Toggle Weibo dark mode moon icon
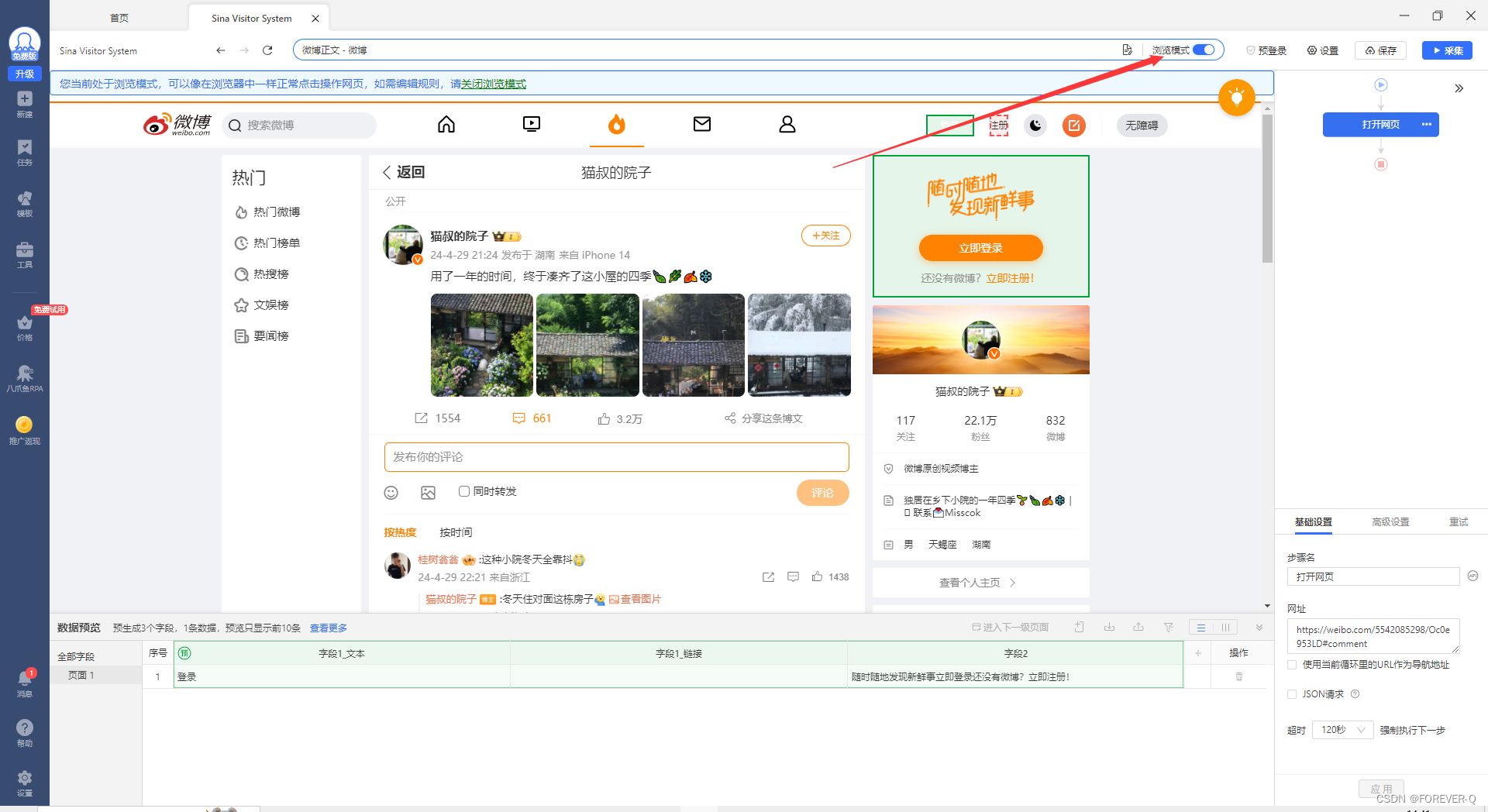The height and width of the screenshot is (812, 1488). pyautogui.click(x=1035, y=125)
